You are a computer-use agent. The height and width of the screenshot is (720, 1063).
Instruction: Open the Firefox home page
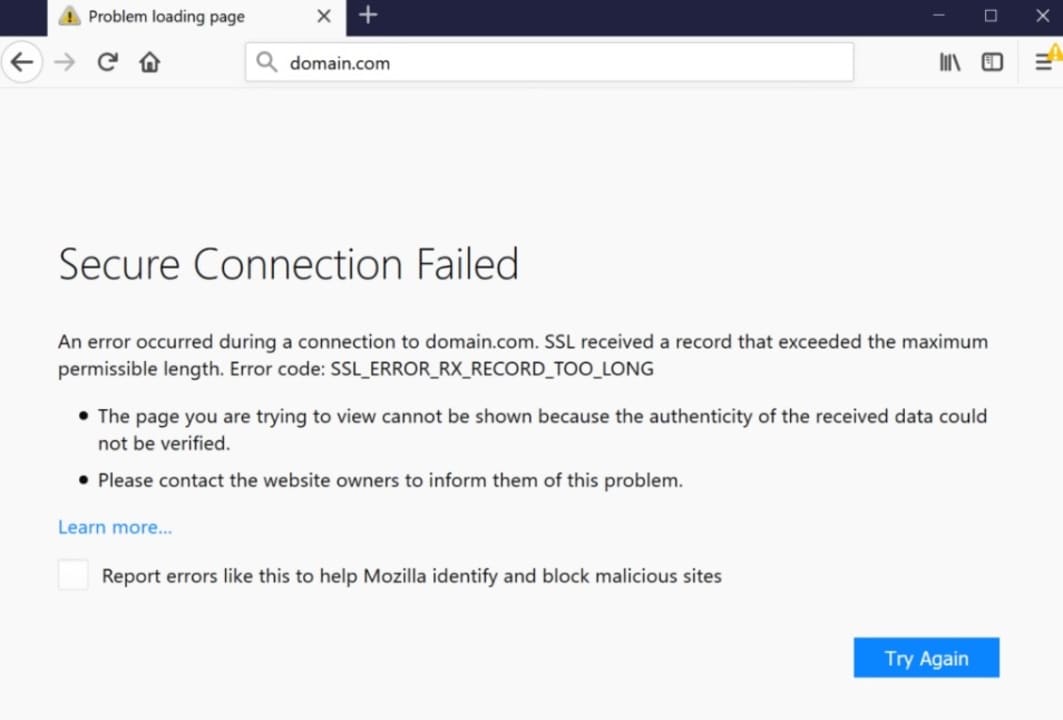148,61
